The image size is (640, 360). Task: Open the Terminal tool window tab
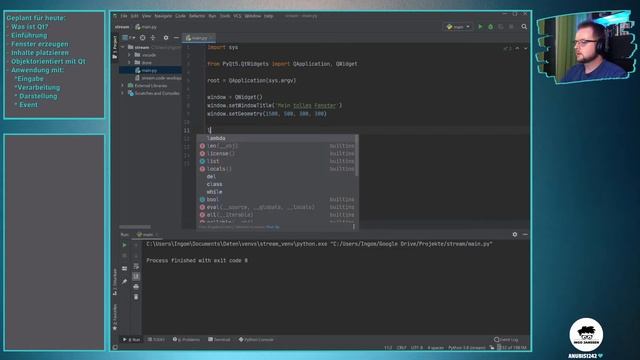pos(219,340)
